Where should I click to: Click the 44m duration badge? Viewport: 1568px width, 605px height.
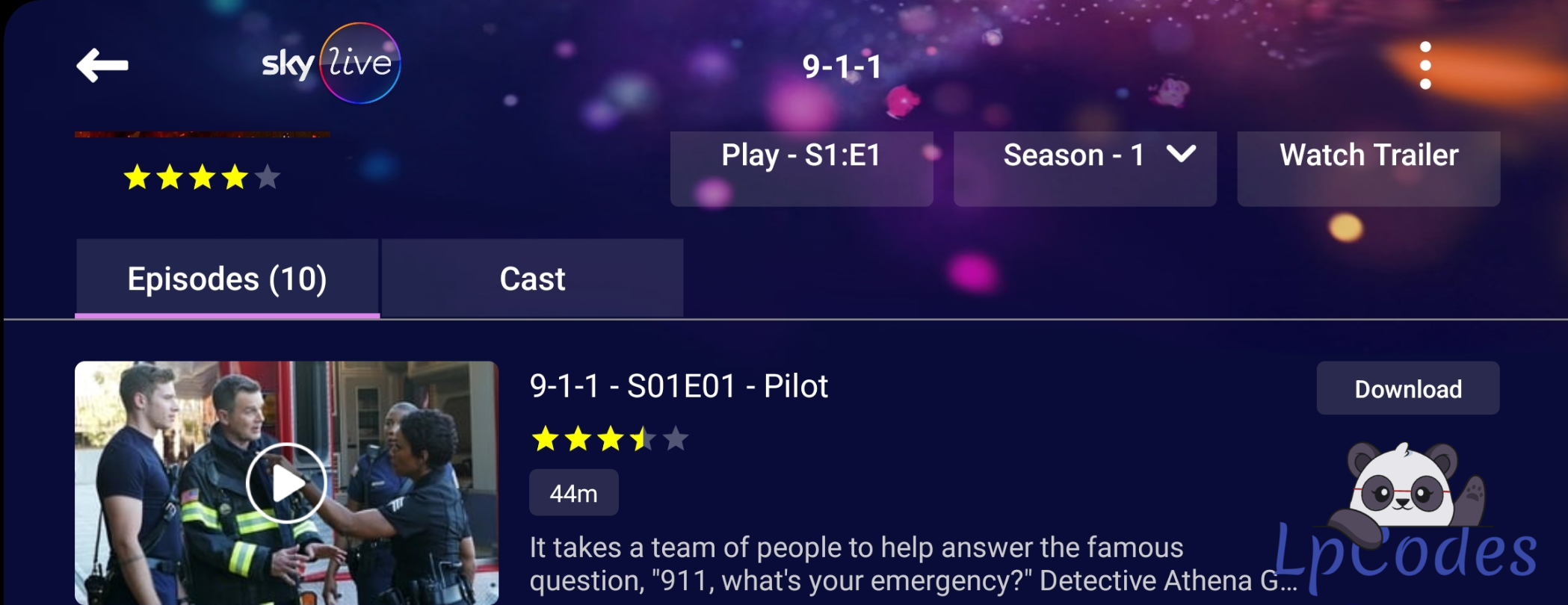click(x=573, y=493)
